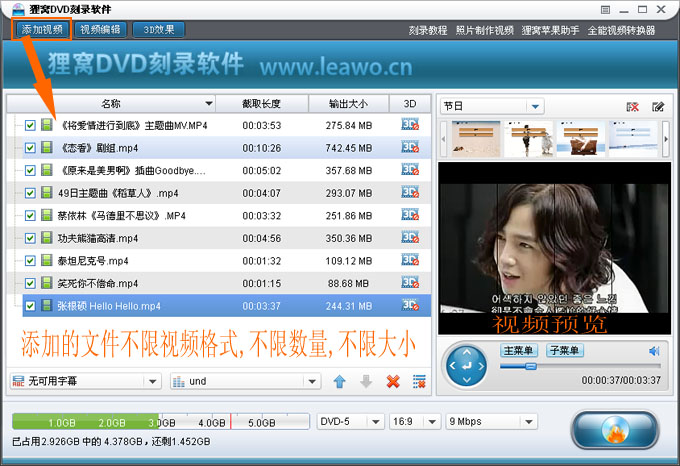Click the 输出大小 column header
Image resolution: width=680 pixels, height=466 pixels.
(348, 104)
